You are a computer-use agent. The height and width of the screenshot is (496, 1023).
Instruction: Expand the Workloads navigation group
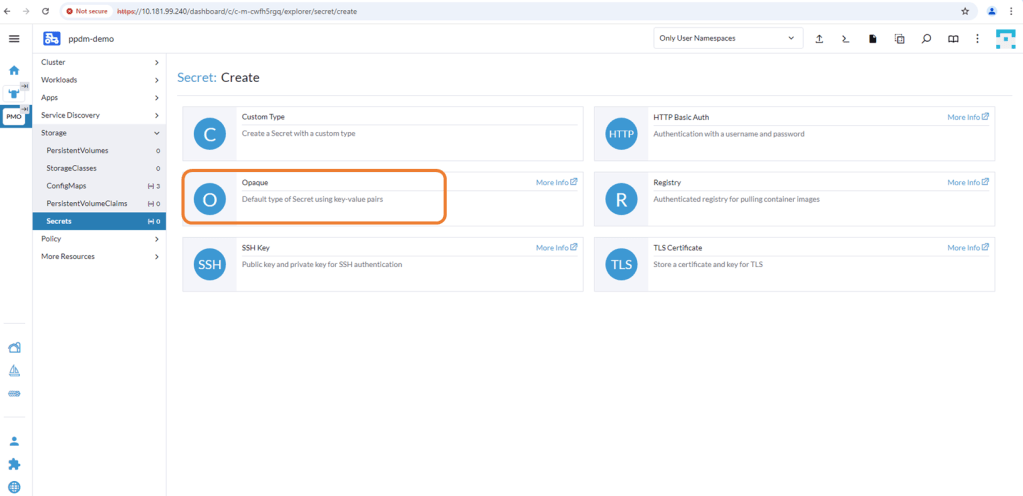tap(99, 80)
